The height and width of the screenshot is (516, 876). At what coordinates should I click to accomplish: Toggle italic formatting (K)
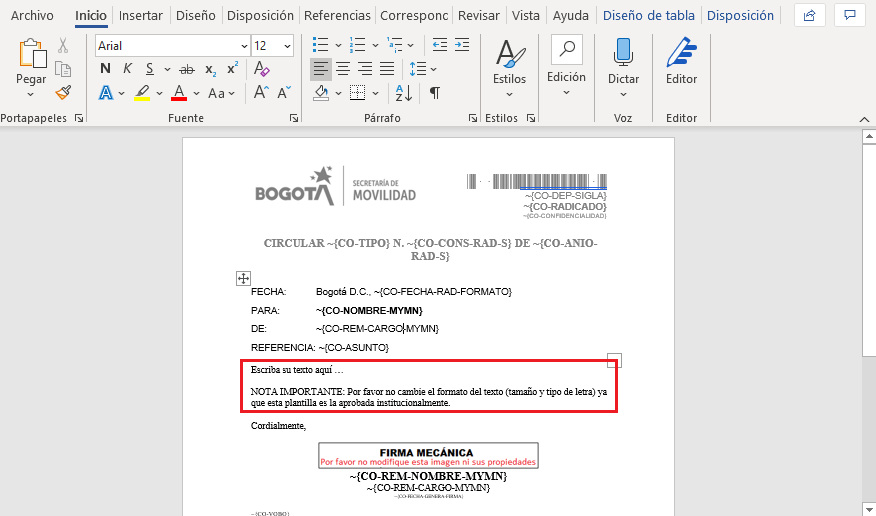(x=127, y=69)
